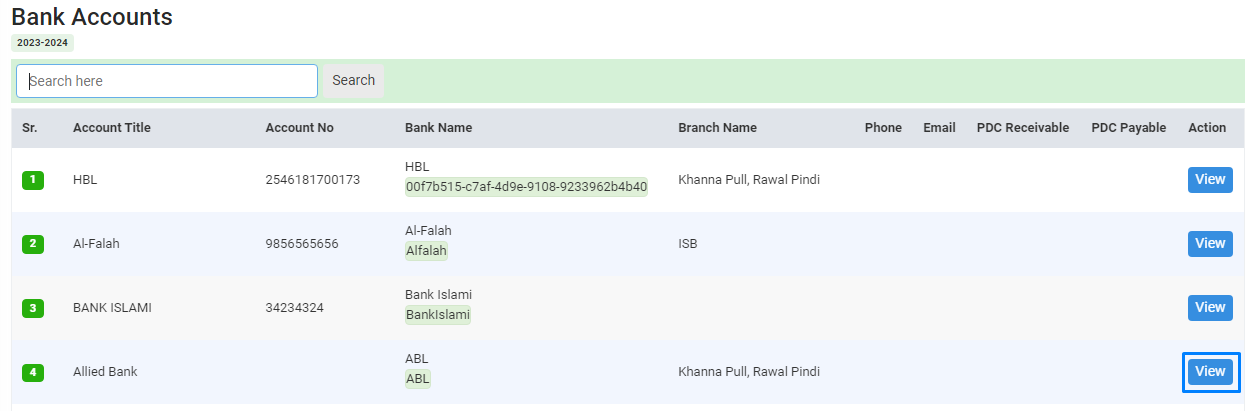Viewport: 1257px width, 411px height.
Task: Click account number 2546181700173
Action: pyautogui.click(x=312, y=180)
